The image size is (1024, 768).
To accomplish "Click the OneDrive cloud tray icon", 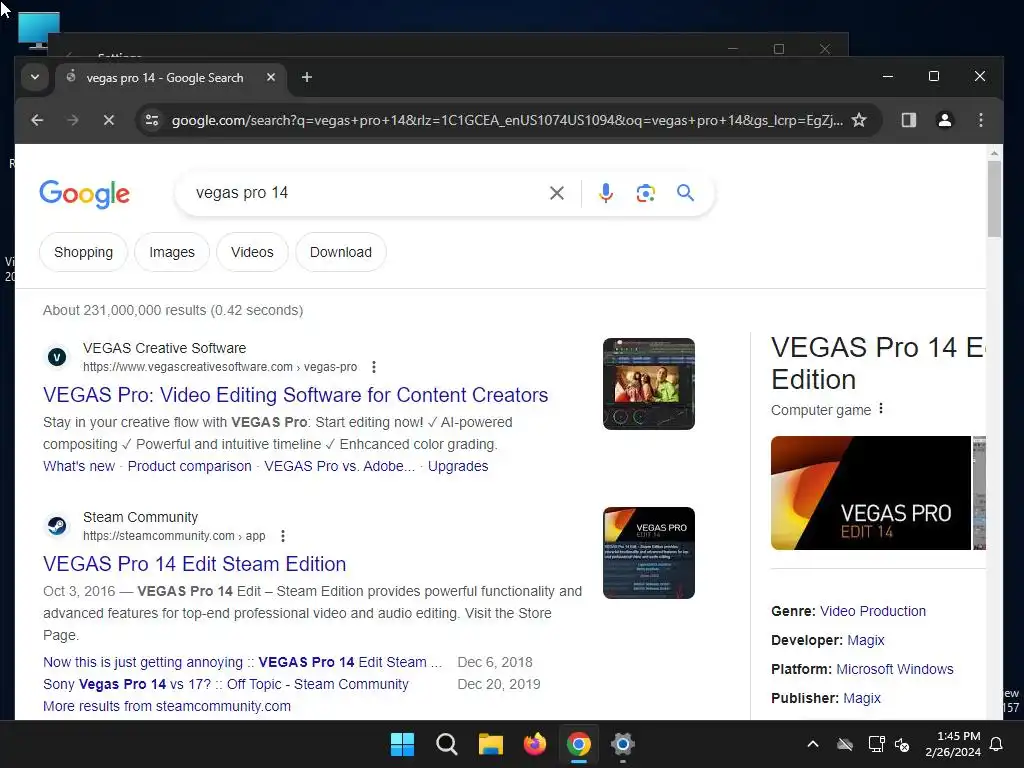I will pyautogui.click(x=845, y=744).
